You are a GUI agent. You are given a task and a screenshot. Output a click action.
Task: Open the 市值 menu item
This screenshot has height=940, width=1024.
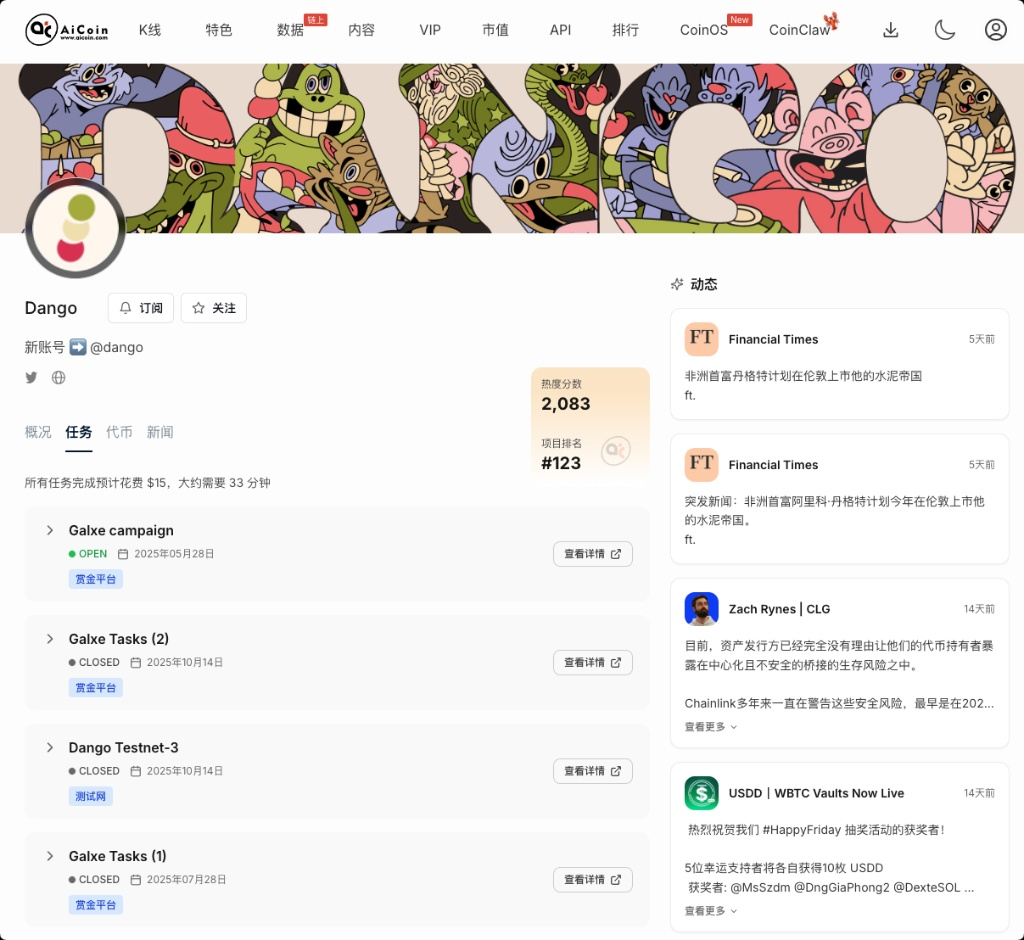[x=495, y=30]
